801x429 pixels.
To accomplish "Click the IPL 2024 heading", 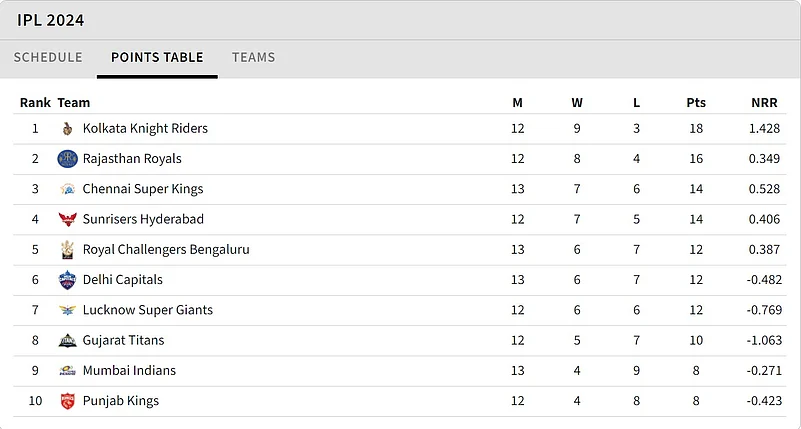I will click(51, 20).
